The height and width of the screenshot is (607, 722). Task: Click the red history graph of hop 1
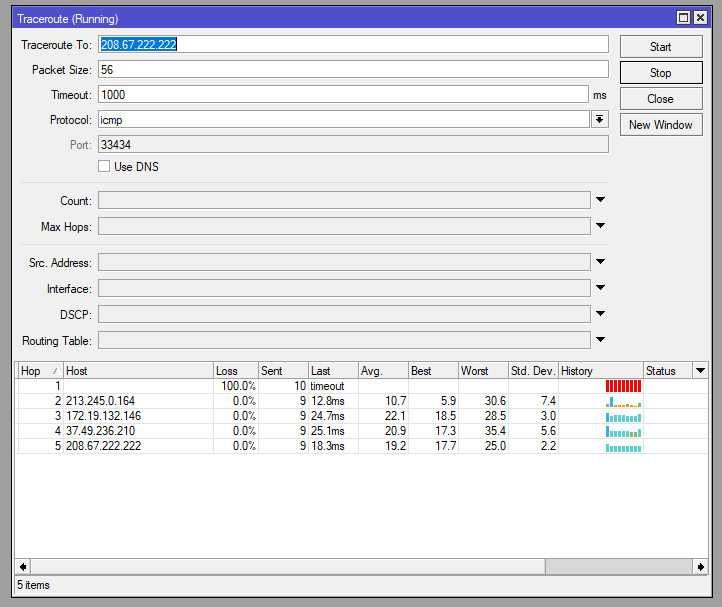[x=623, y=386]
